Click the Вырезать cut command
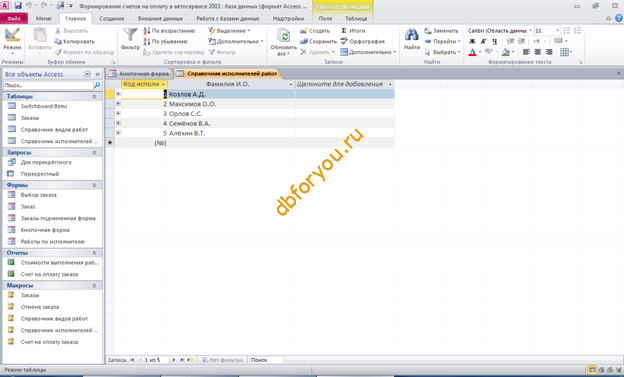This screenshot has height=377, width=624. click(x=71, y=31)
